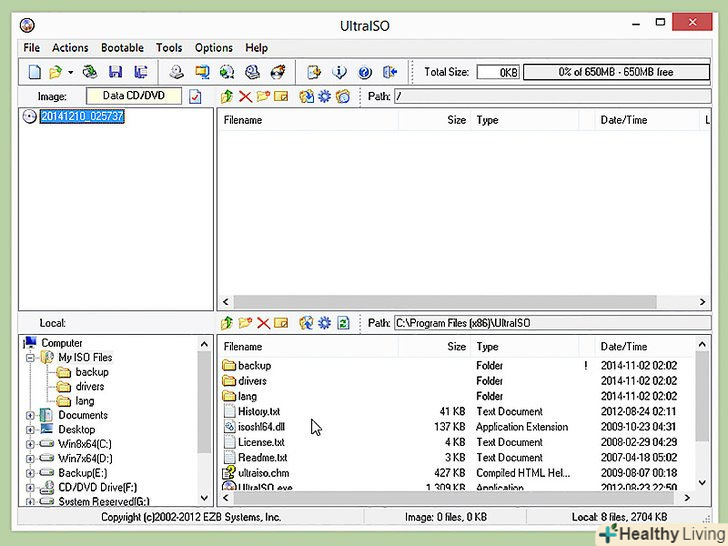Image resolution: width=728 pixels, height=546 pixels.
Task: Select the isoshl64.dll file in local list
Action: [260, 427]
